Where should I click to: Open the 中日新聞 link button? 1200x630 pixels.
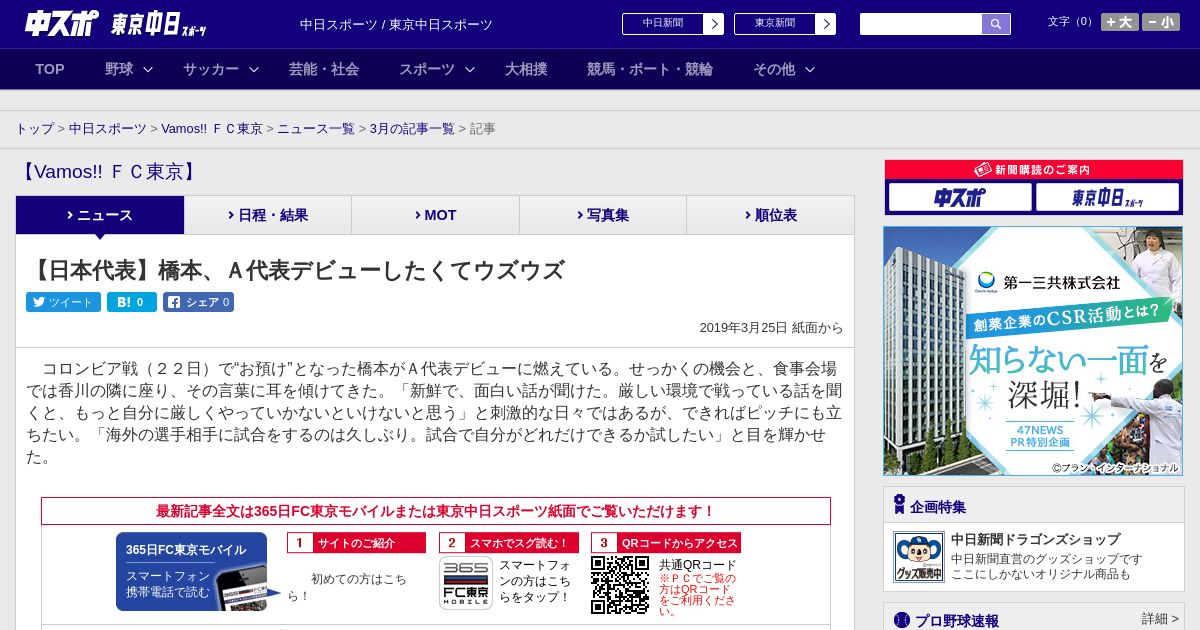(663, 24)
